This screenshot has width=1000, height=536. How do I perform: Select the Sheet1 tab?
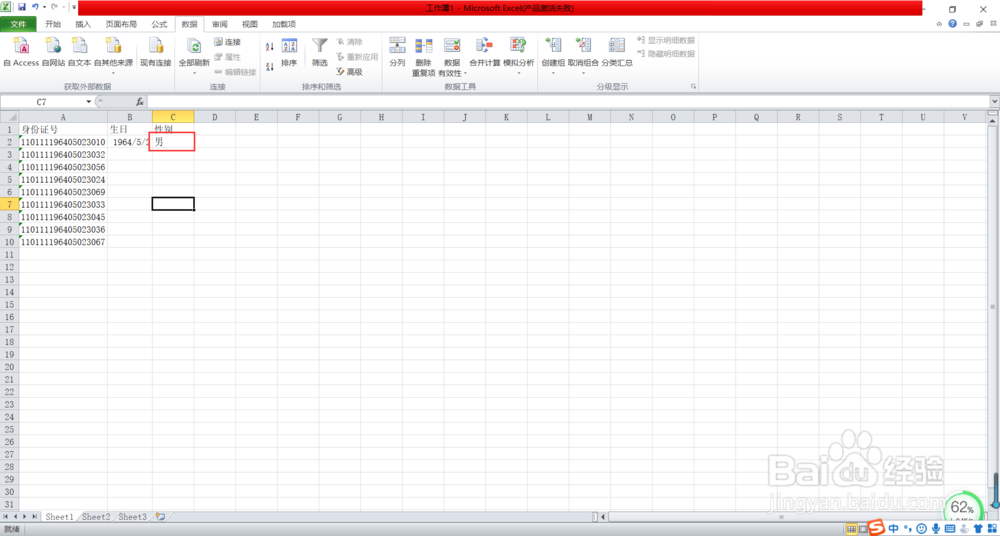pos(59,516)
